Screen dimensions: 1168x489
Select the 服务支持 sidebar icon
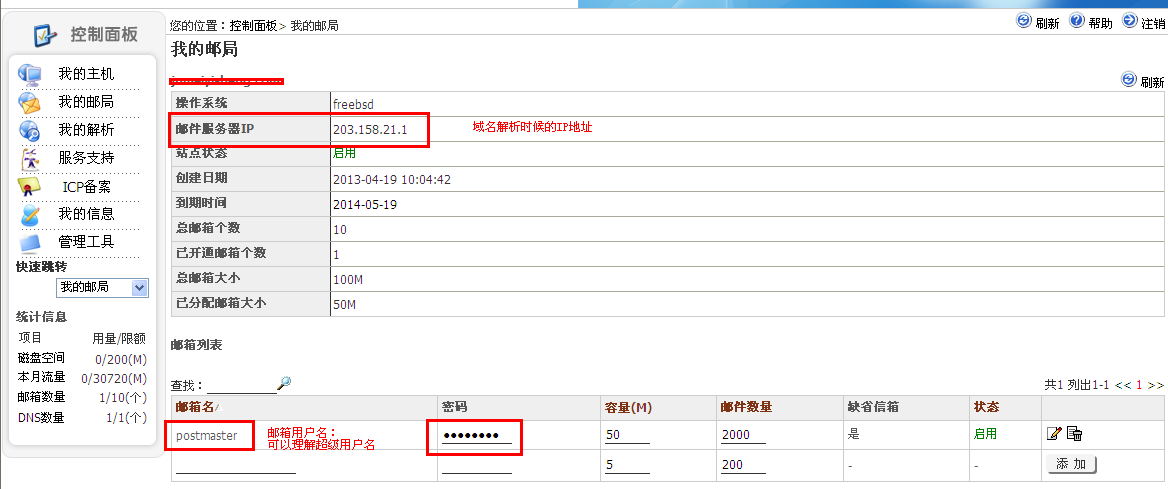[x=30, y=158]
